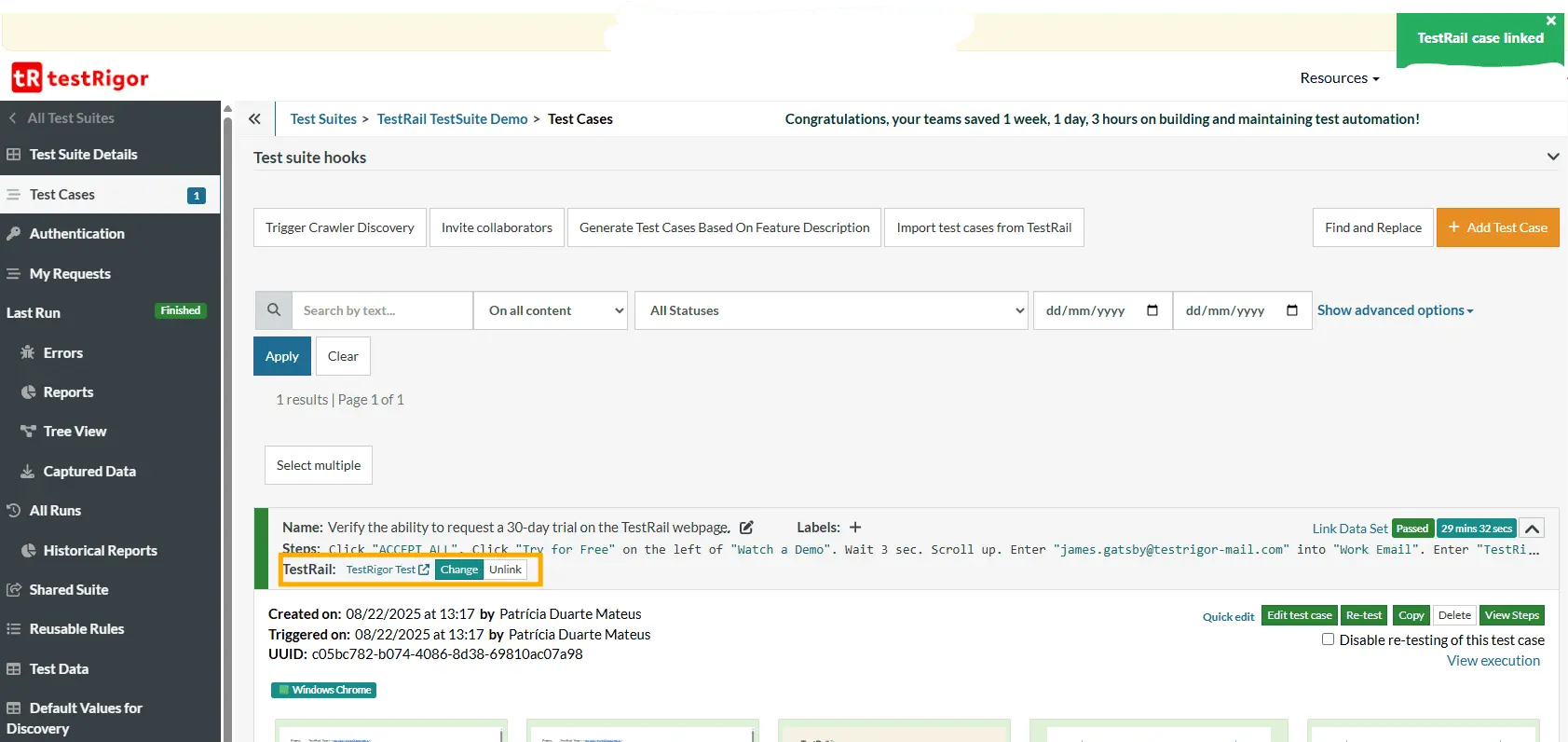Screen dimensions: 1568x742
Task: Close the TestRail case linked notification
Action: 1551,21
